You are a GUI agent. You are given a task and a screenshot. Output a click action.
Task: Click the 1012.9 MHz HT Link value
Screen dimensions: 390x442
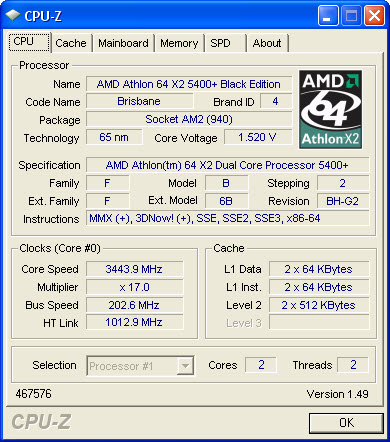tap(134, 322)
